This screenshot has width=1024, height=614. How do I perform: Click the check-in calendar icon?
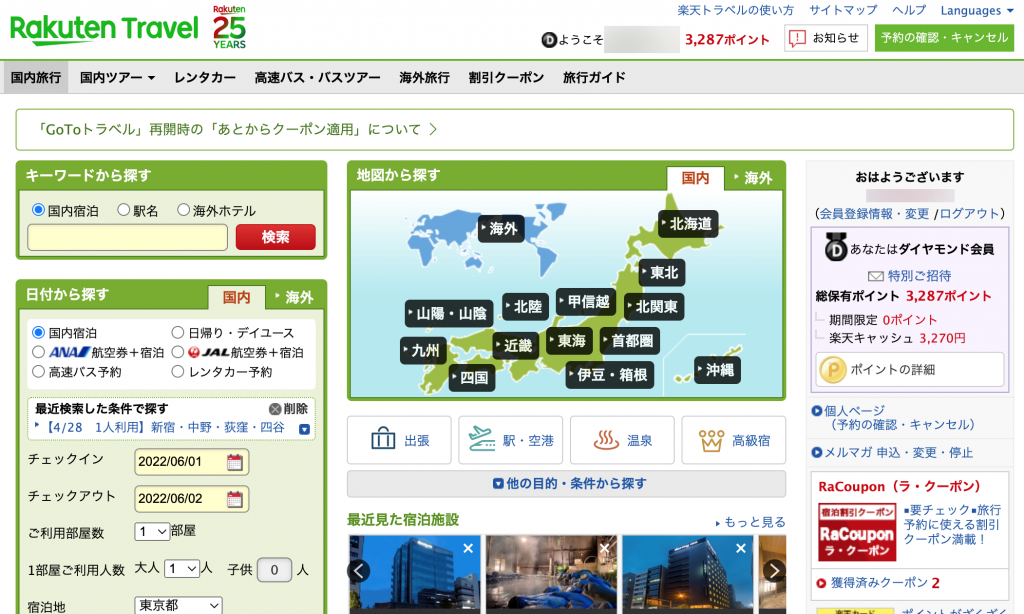tap(235, 462)
